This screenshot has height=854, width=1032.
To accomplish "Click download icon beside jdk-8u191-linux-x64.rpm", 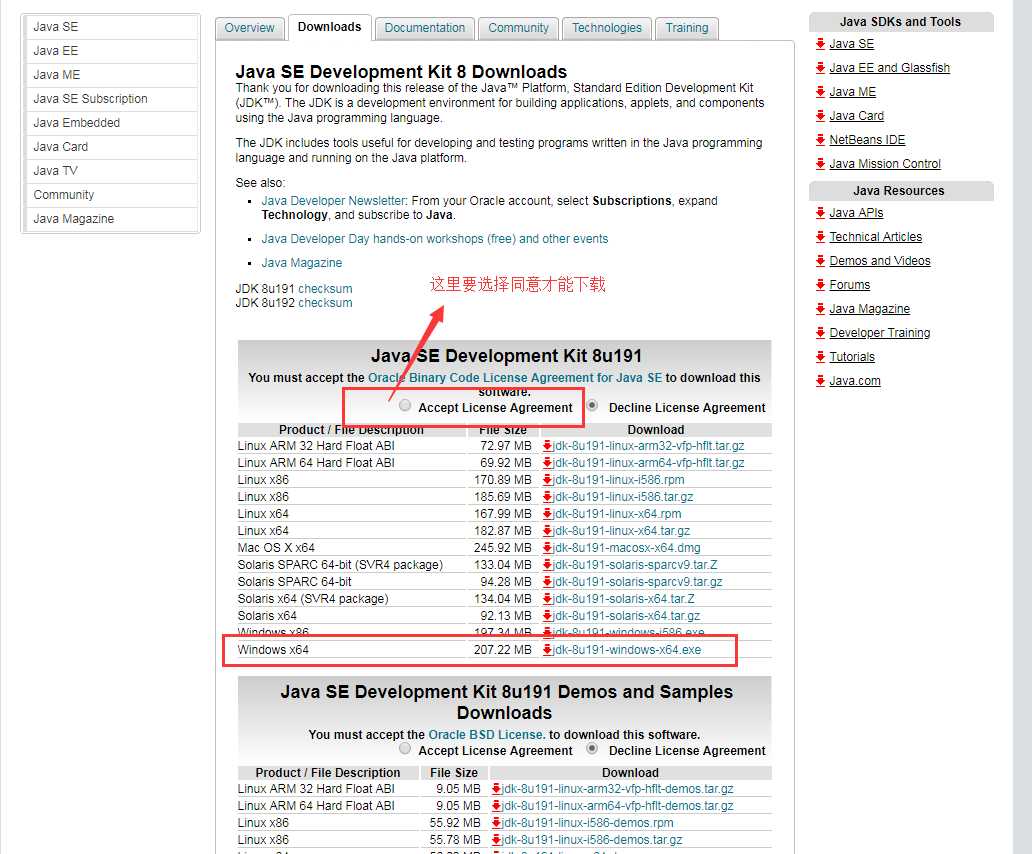I will 547,514.
